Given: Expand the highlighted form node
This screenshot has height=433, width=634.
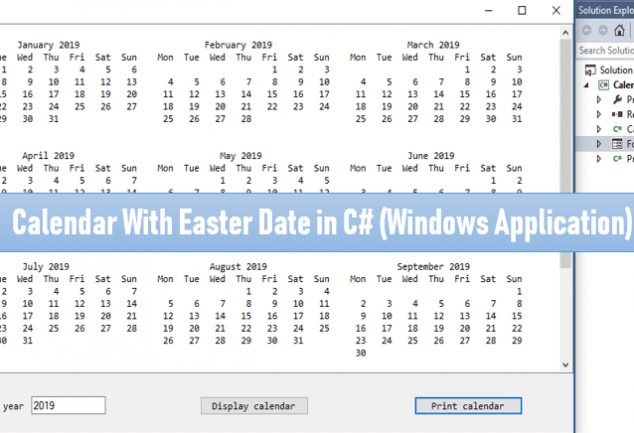Looking at the screenshot, I should (x=599, y=144).
